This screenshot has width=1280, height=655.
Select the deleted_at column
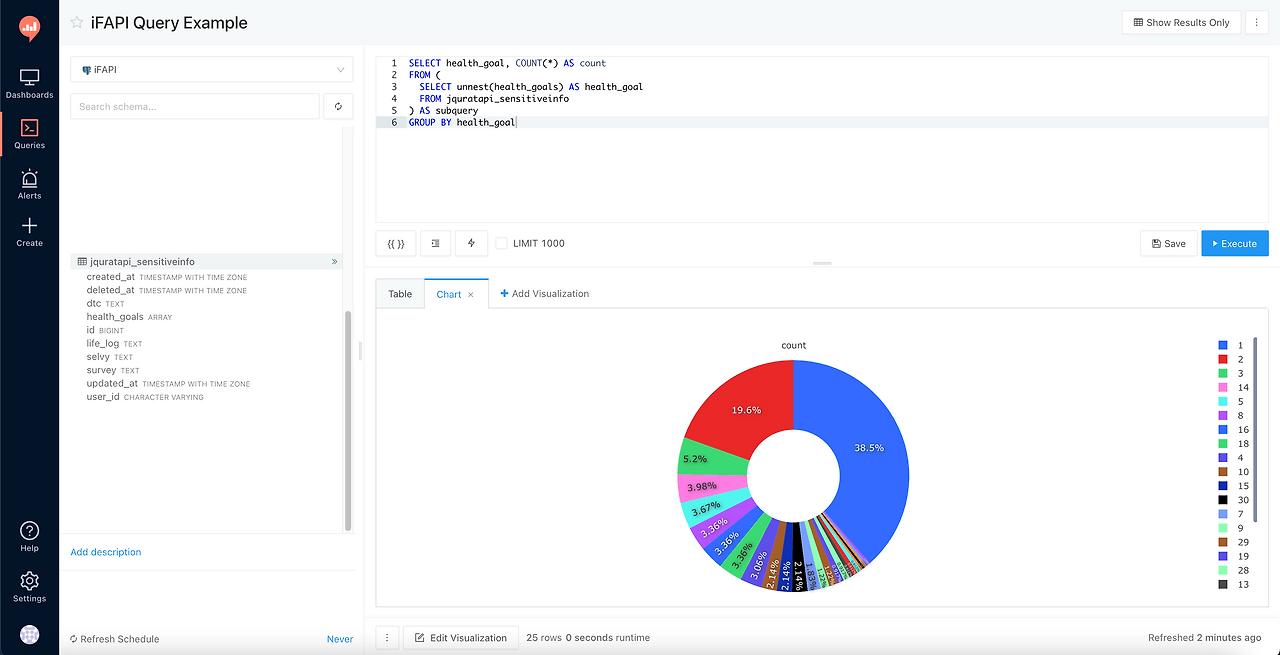pos(167,290)
